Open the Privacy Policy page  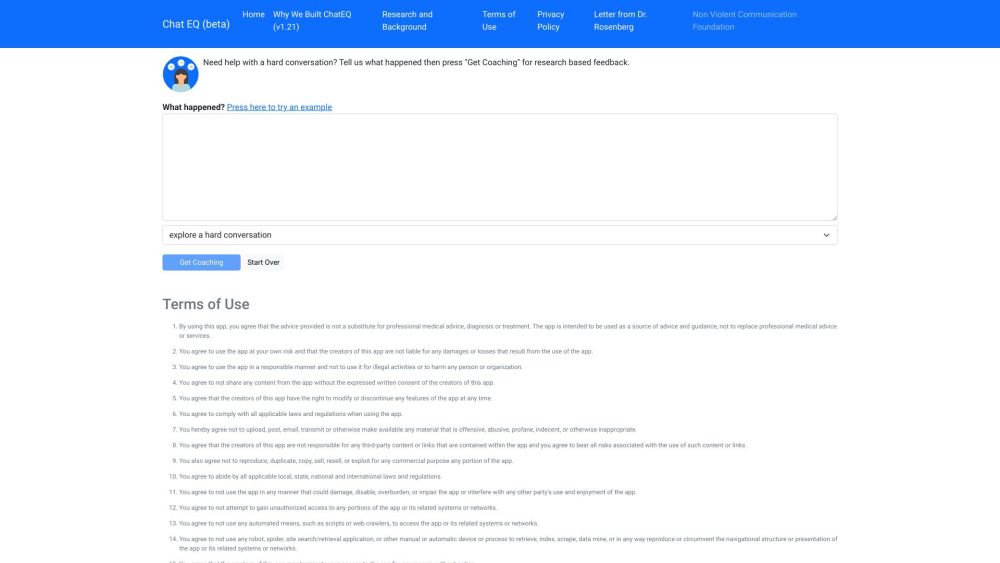[x=550, y=21]
